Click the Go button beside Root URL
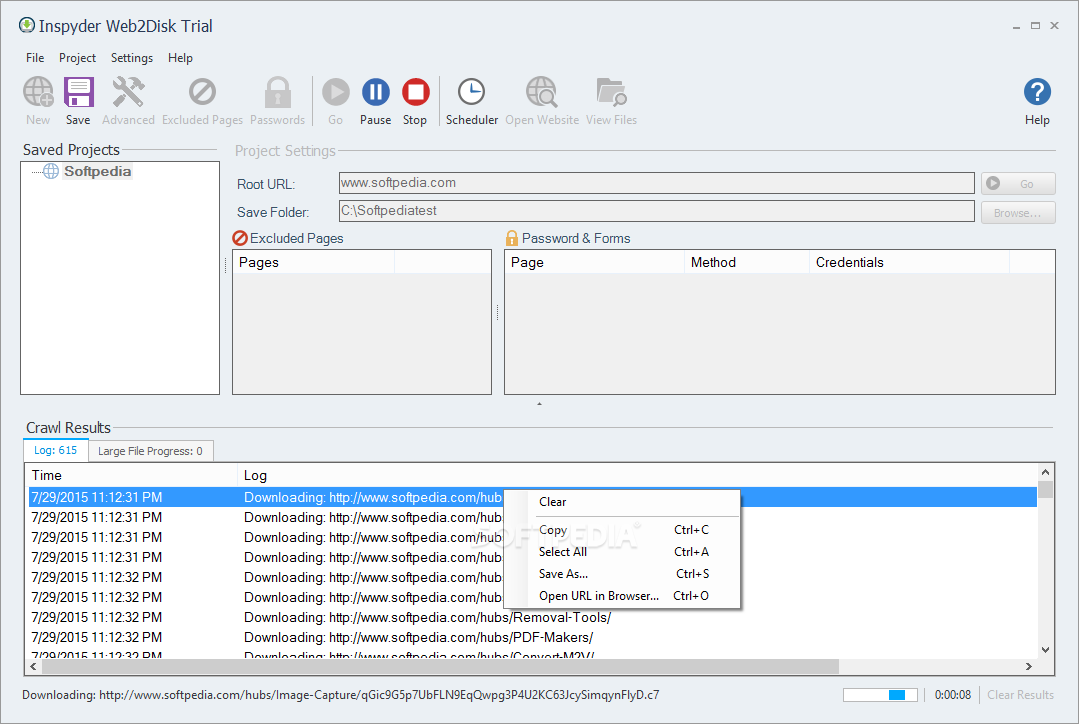 (1018, 184)
